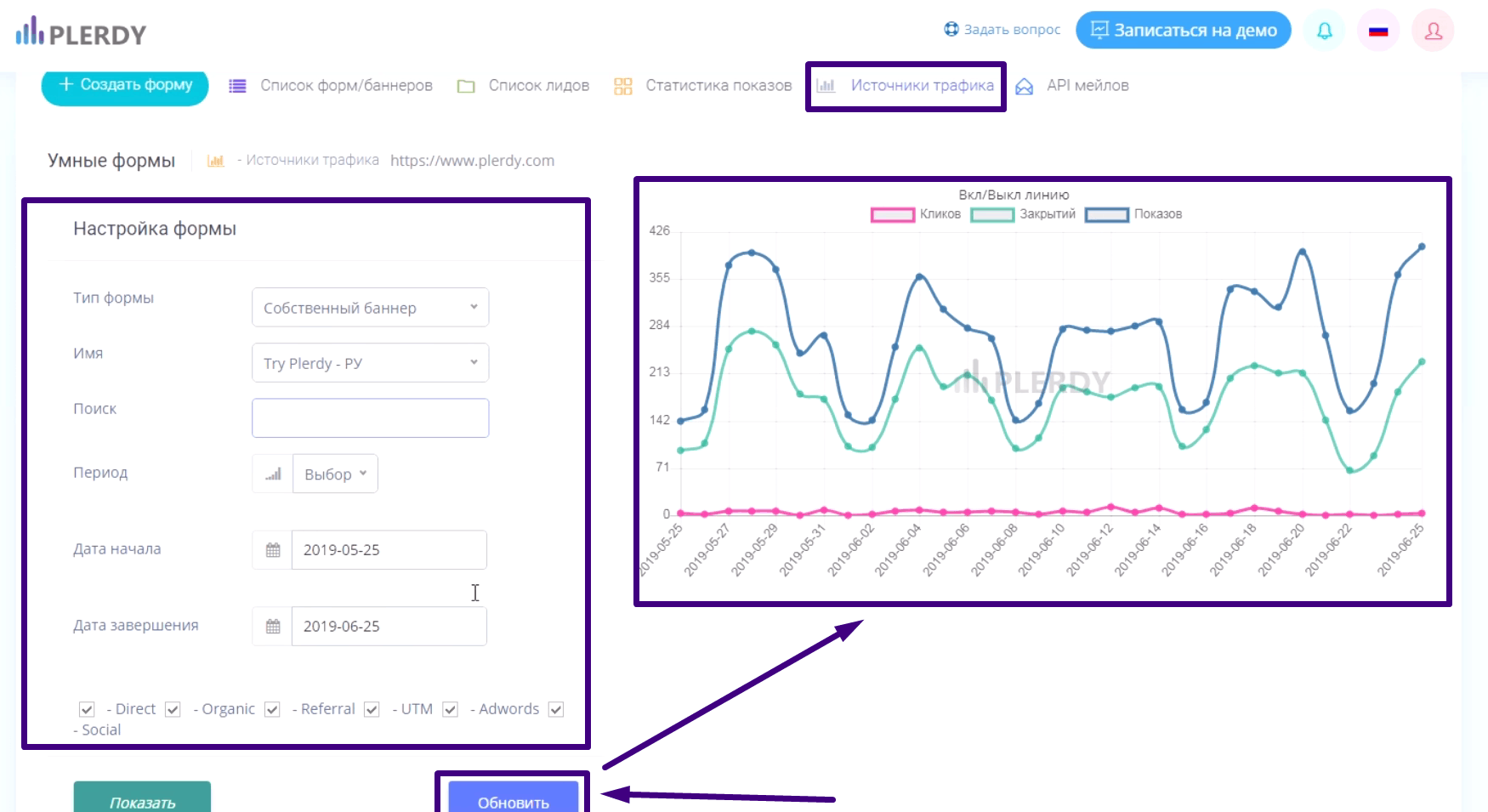
Task: Click Источники трафика breadcrumb text
Action: 312,160
